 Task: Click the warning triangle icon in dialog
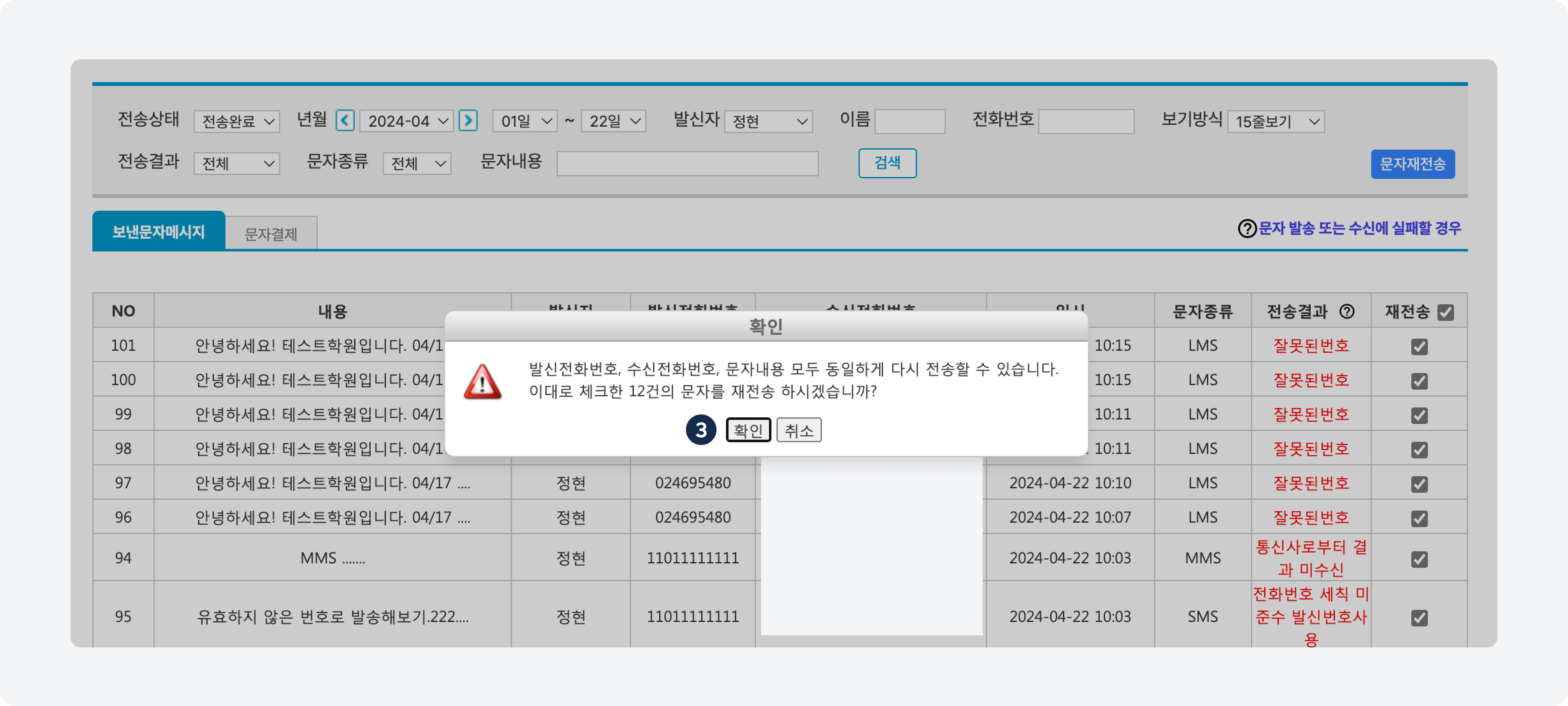[x=482, y=382]
